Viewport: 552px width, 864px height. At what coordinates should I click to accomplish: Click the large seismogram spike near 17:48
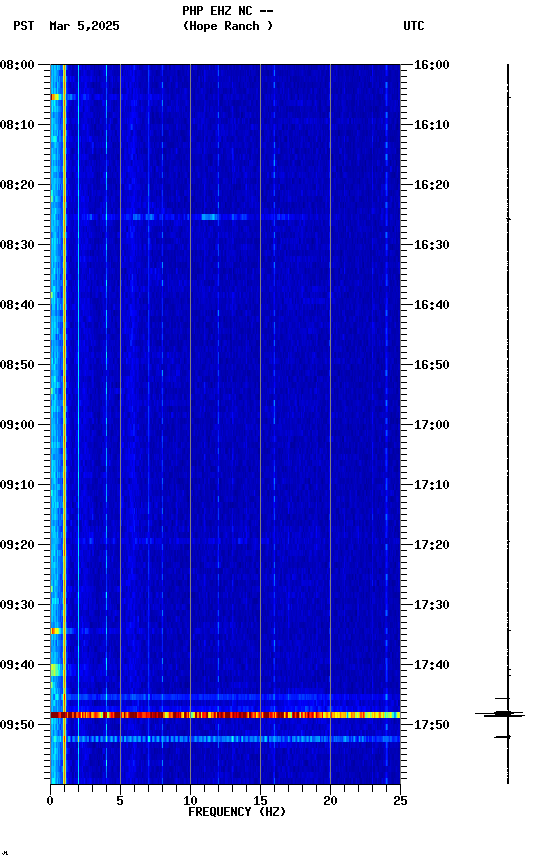coord(500,715)
